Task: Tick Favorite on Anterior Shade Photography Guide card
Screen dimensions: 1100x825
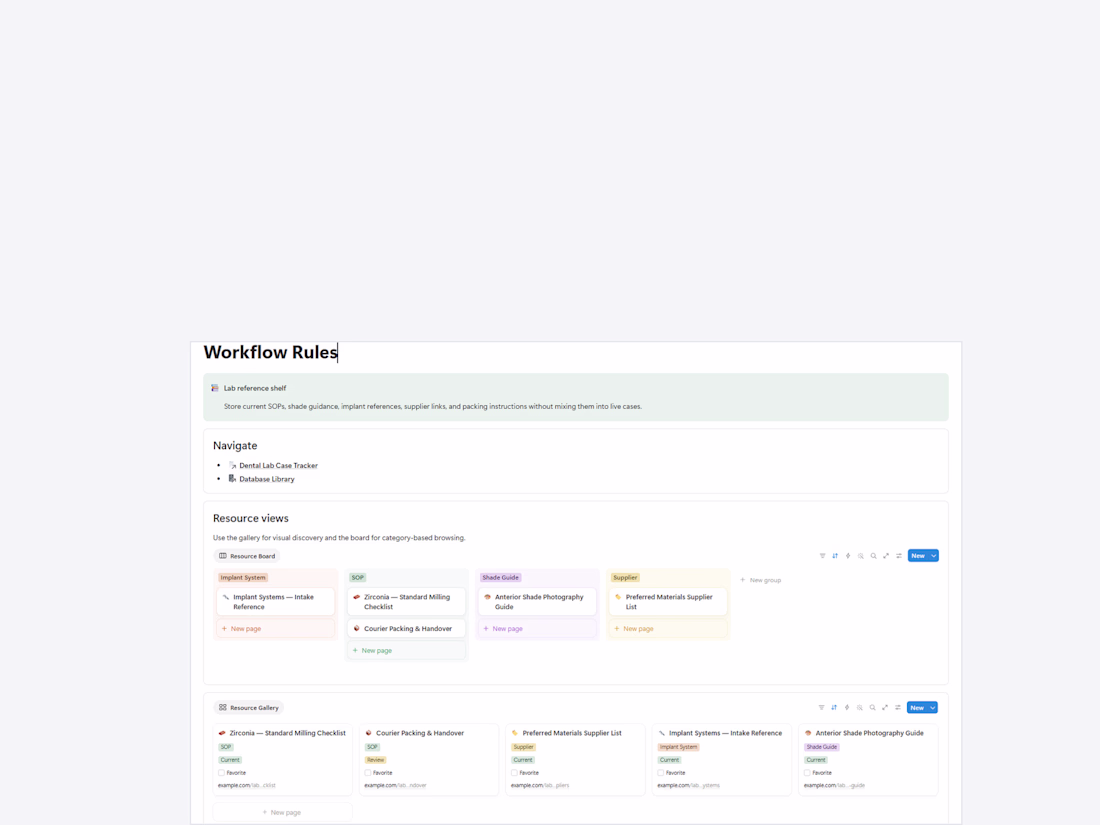Action: click(807, 772)
